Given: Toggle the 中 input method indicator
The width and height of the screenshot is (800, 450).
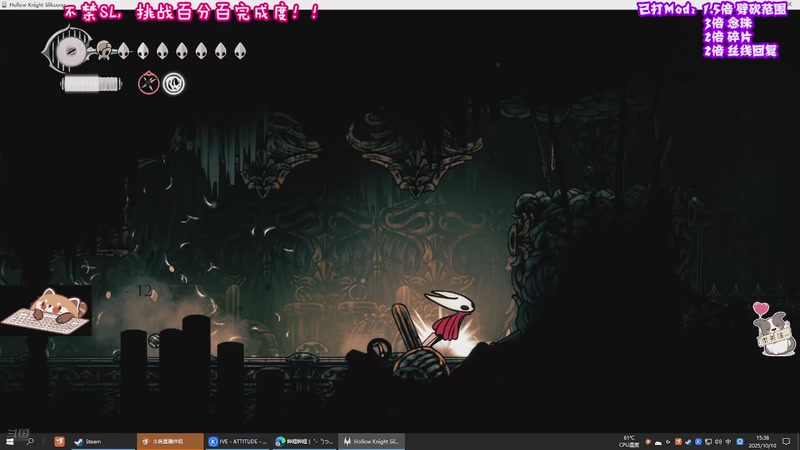Looking at the screenshot, I should [x=728, y=442].
